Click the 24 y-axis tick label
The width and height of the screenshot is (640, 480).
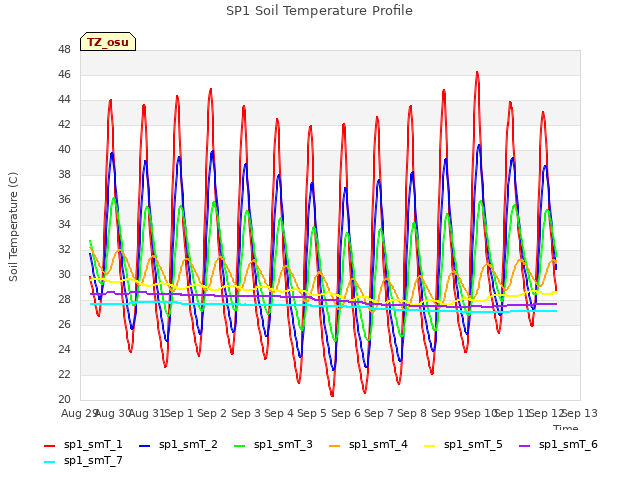pyautogui.click(x=64, y=349)
